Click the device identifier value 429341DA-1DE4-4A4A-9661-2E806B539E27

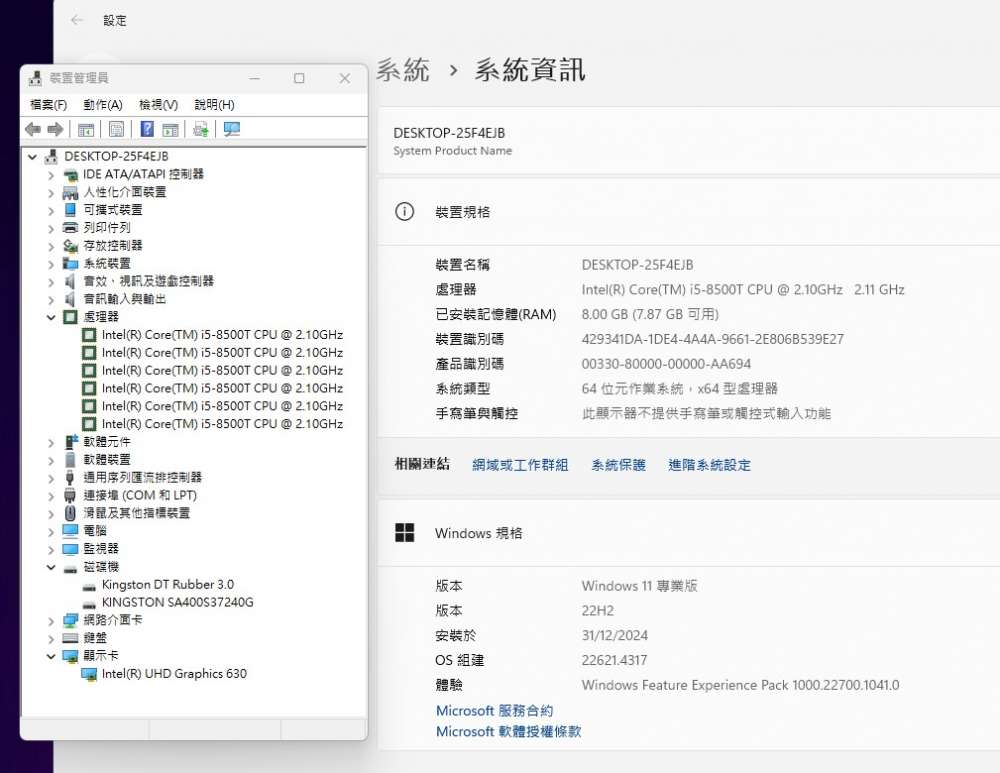712,339
